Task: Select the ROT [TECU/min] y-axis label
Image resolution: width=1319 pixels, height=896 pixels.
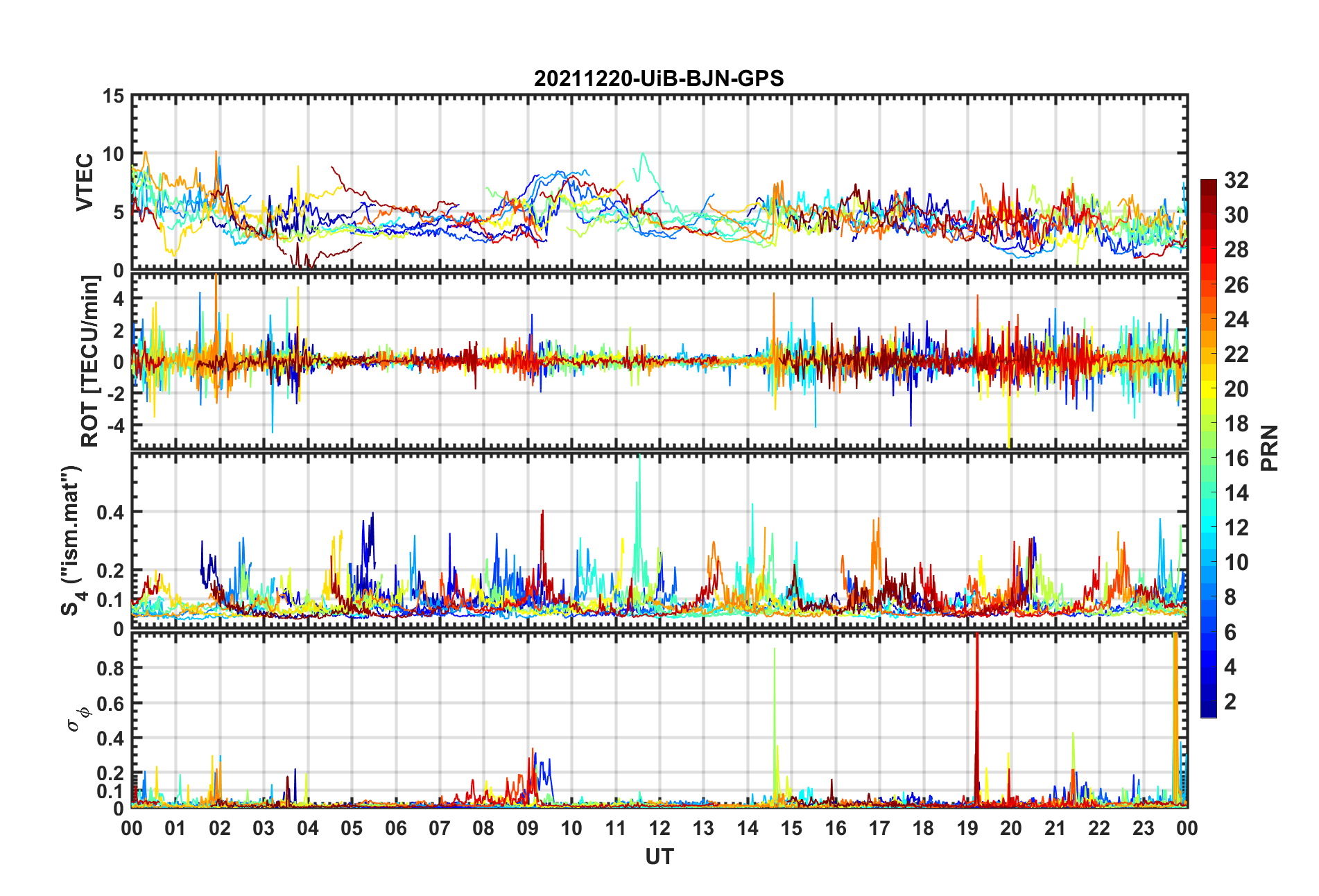Action: click(90, 361)
